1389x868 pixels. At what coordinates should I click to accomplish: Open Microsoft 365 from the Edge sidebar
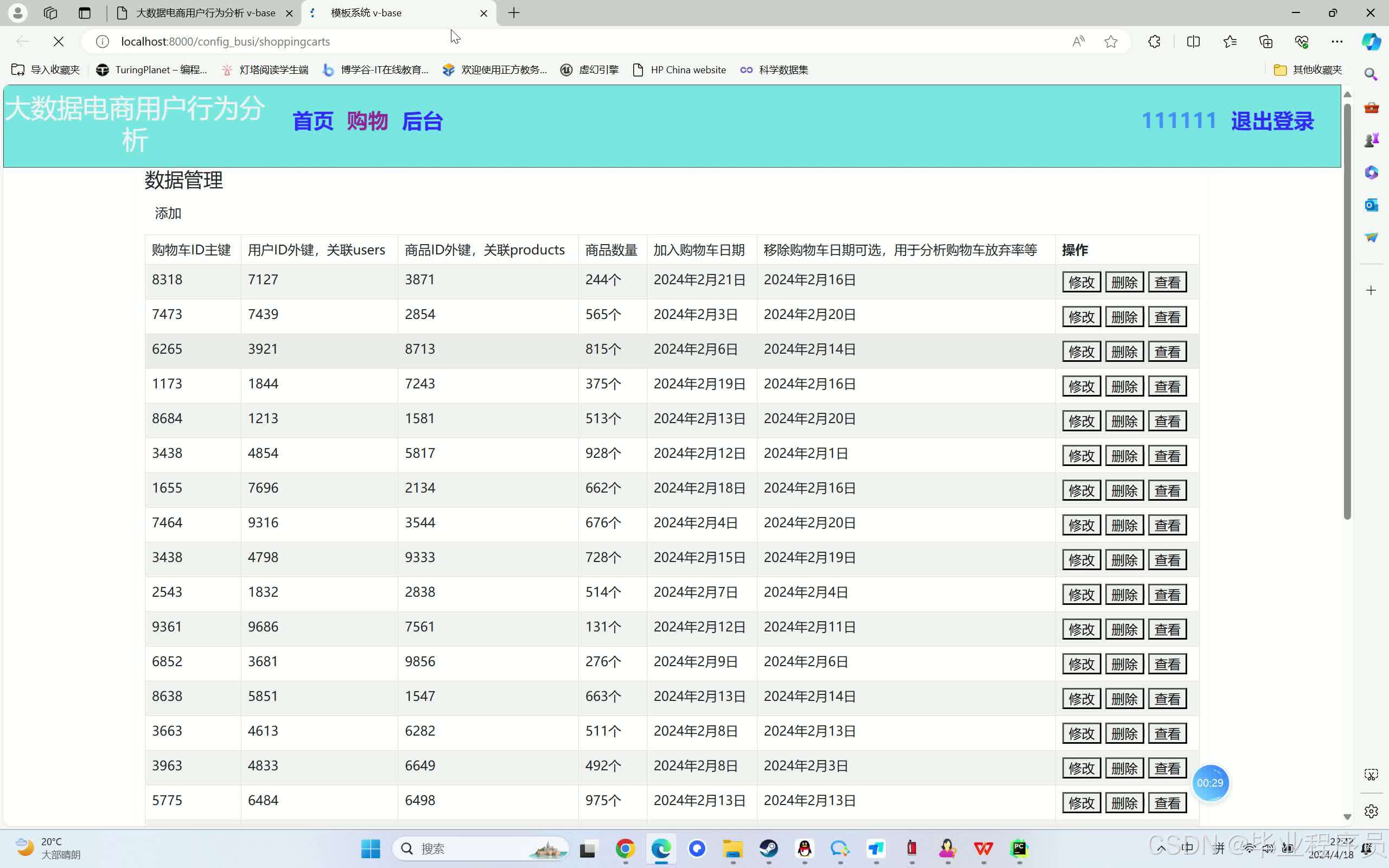point(1372,171)
